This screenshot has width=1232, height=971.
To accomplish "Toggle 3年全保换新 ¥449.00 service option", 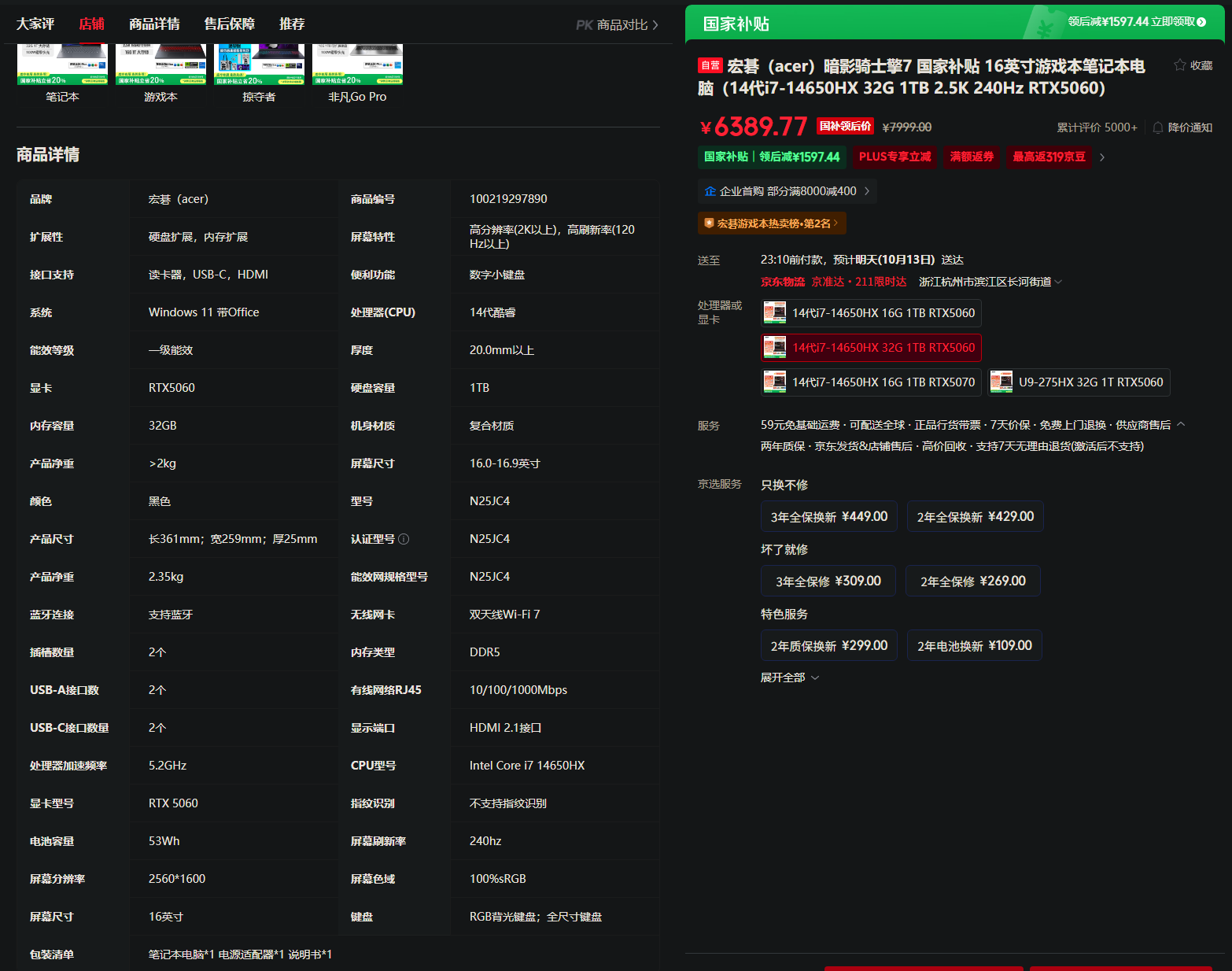I will tap(829, 517).
